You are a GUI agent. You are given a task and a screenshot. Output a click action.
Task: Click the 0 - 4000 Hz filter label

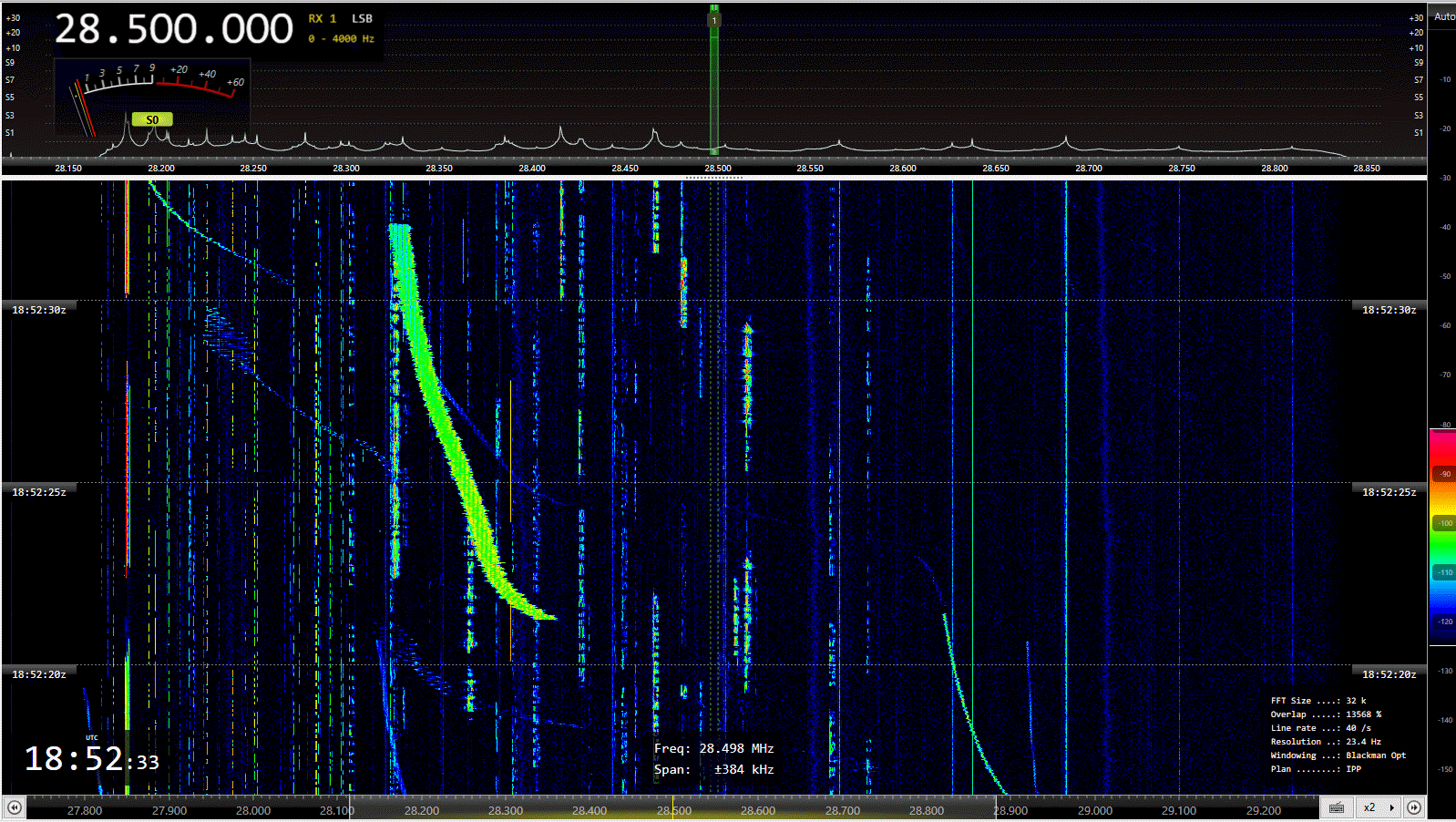pyautogui.click(x=341, y=39)
